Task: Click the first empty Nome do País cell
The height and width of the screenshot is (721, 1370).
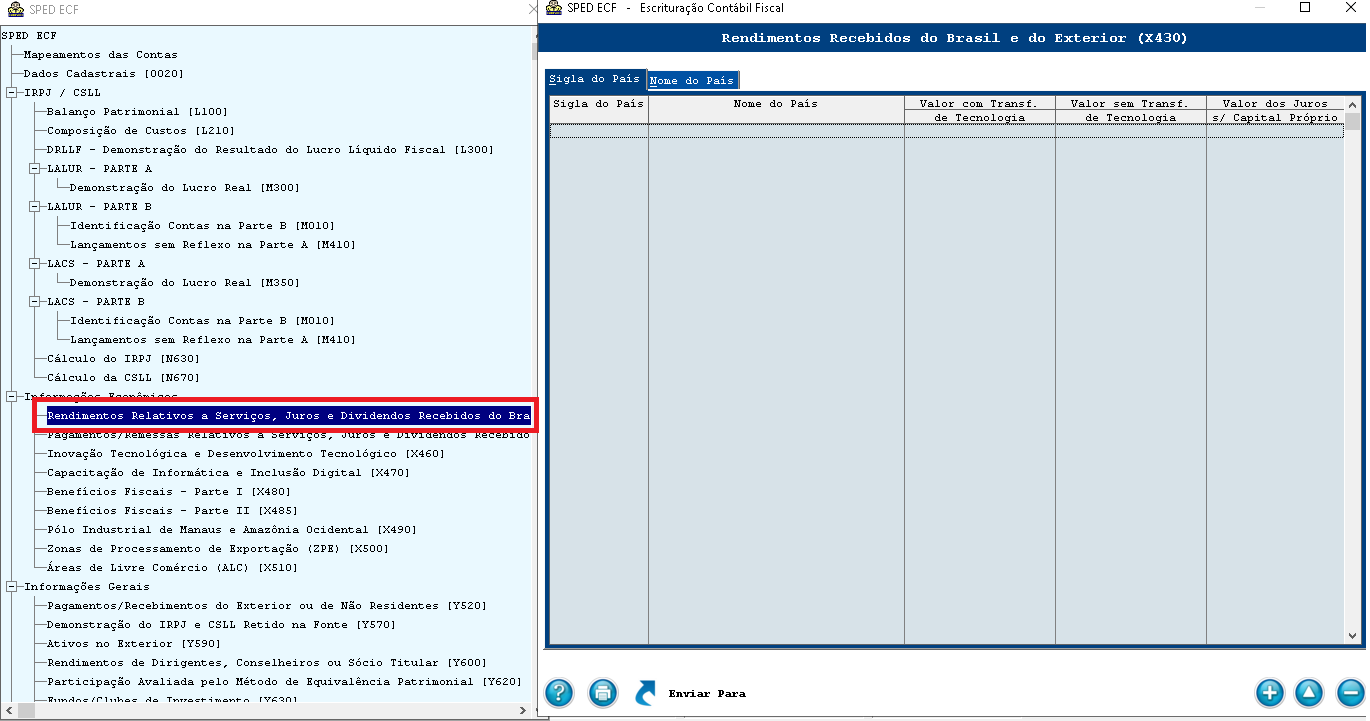Action: click(776, 131)
